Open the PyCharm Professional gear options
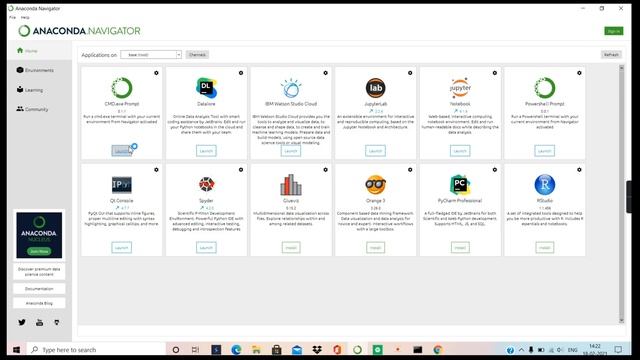Viewport: 640px width, 360px height. pos(495,170)
